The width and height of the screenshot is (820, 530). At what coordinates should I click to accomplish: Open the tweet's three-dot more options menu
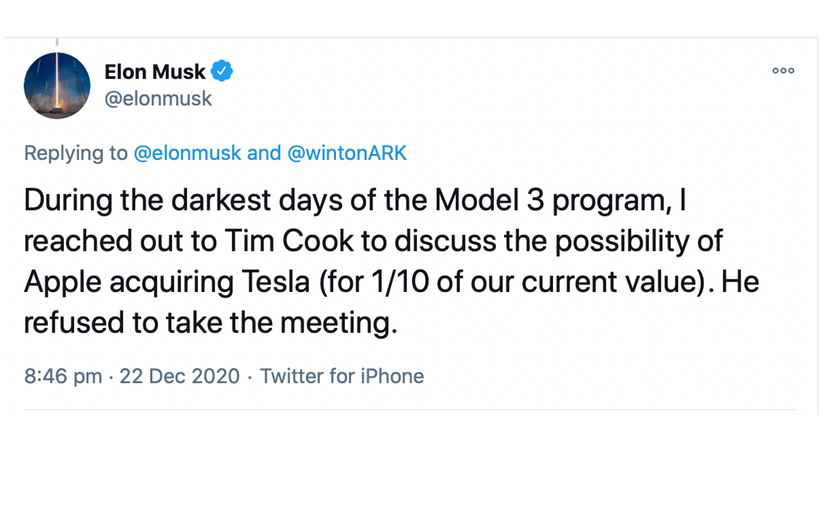coord(783,71)
